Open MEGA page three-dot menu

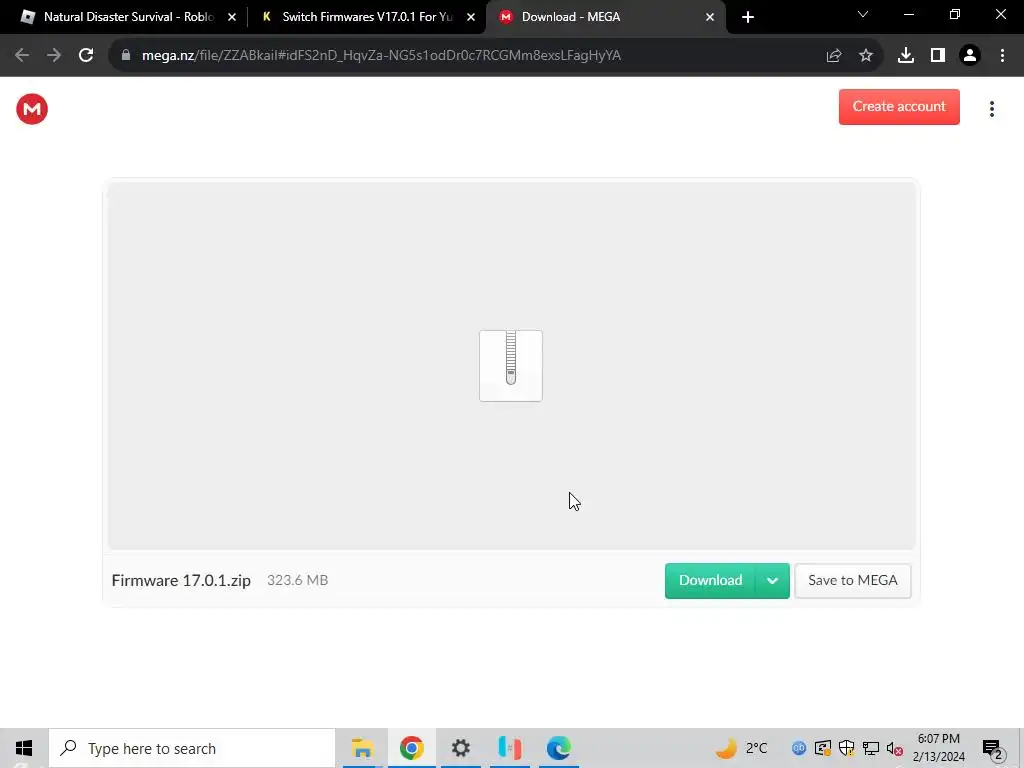click(991, 109)
